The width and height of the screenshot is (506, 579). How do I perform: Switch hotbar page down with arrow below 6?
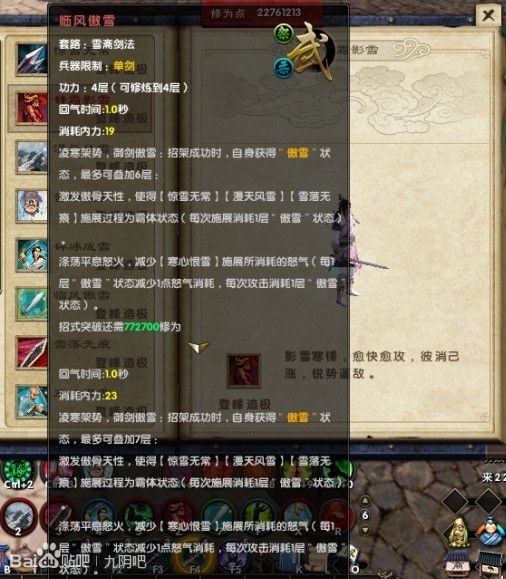[x=365, y=530]
